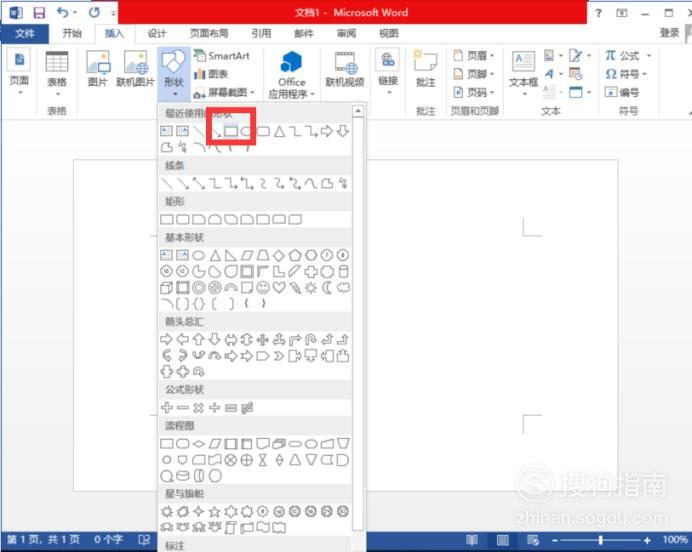Choose the smiley face shape
692x552 pixels.
tap(263, 288)
